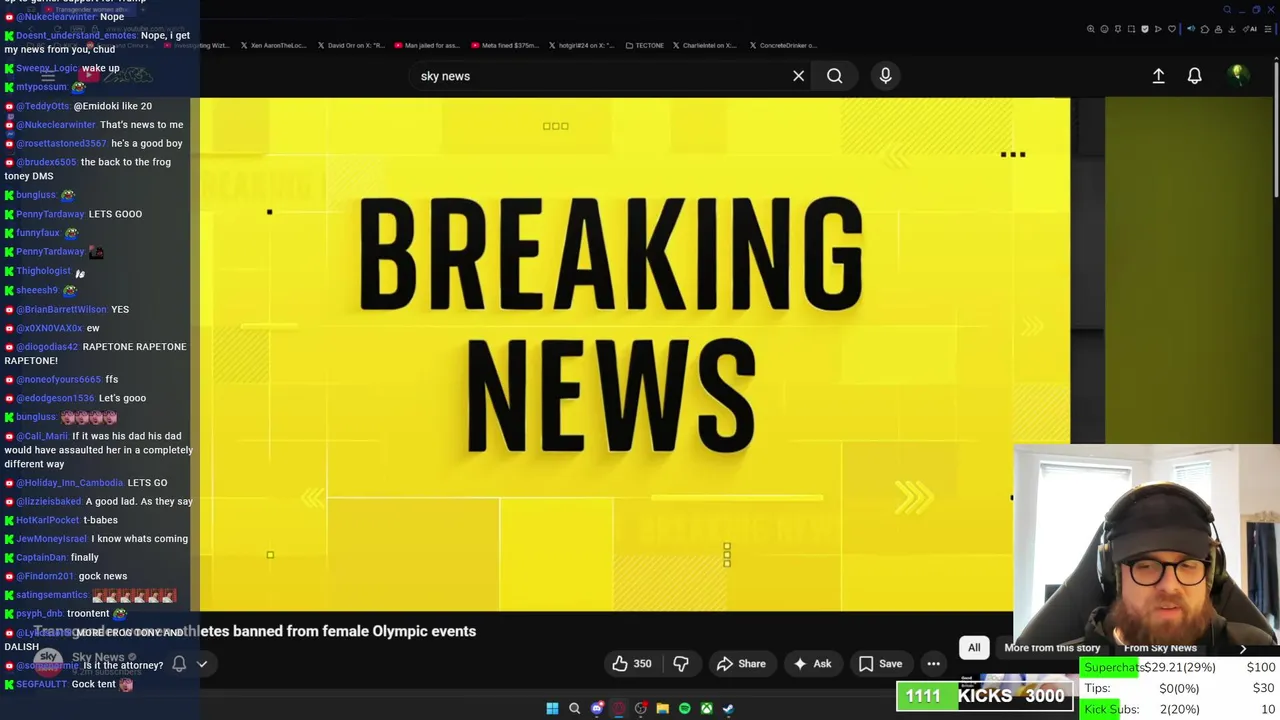This screenshot has height=720, width=1280.
Task: Clear the 'sky news' search text
Action: pos(798,76)
